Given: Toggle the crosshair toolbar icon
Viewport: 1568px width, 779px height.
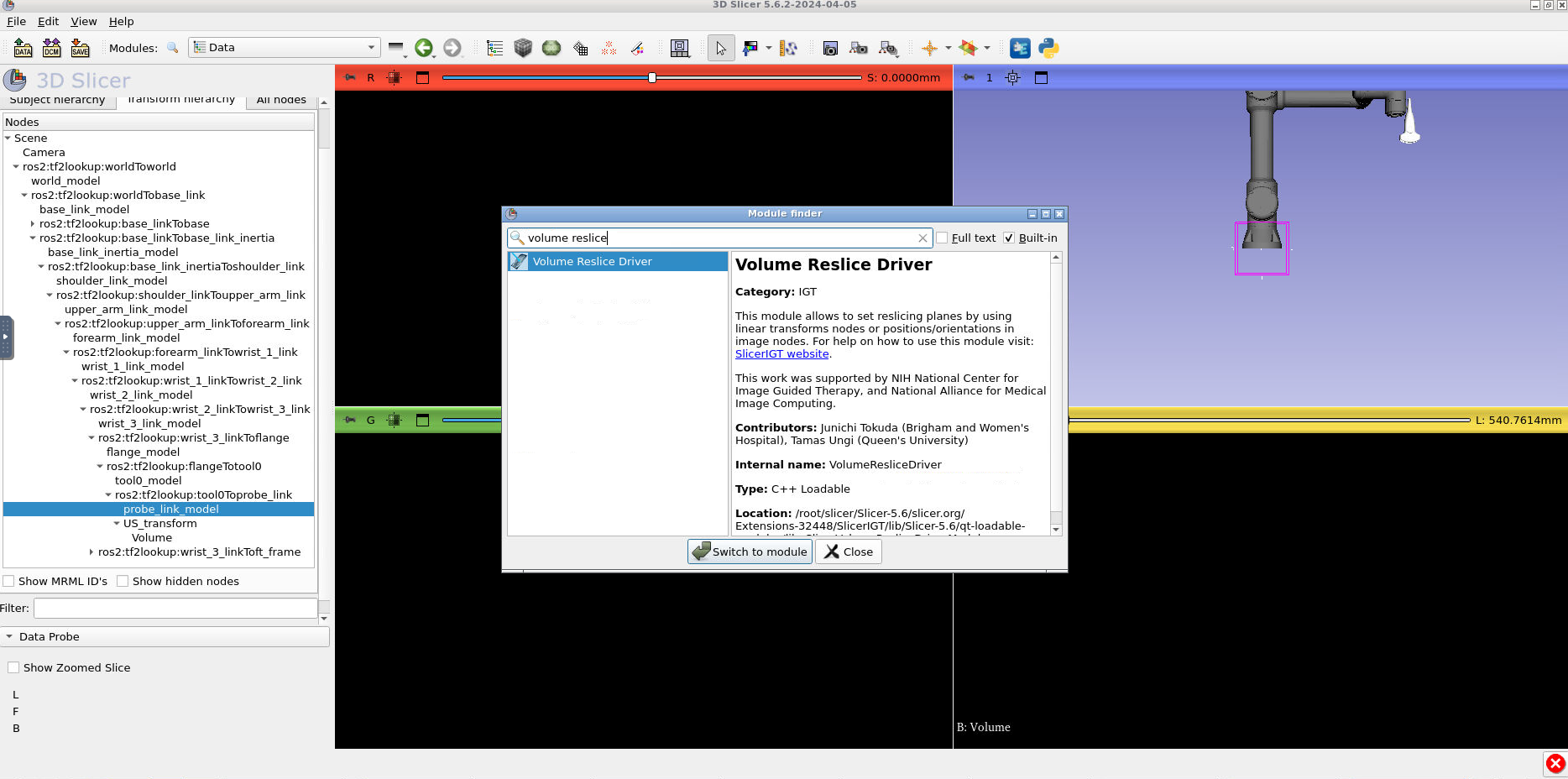Looking at the screenshot, I should (x=929, y=48).
